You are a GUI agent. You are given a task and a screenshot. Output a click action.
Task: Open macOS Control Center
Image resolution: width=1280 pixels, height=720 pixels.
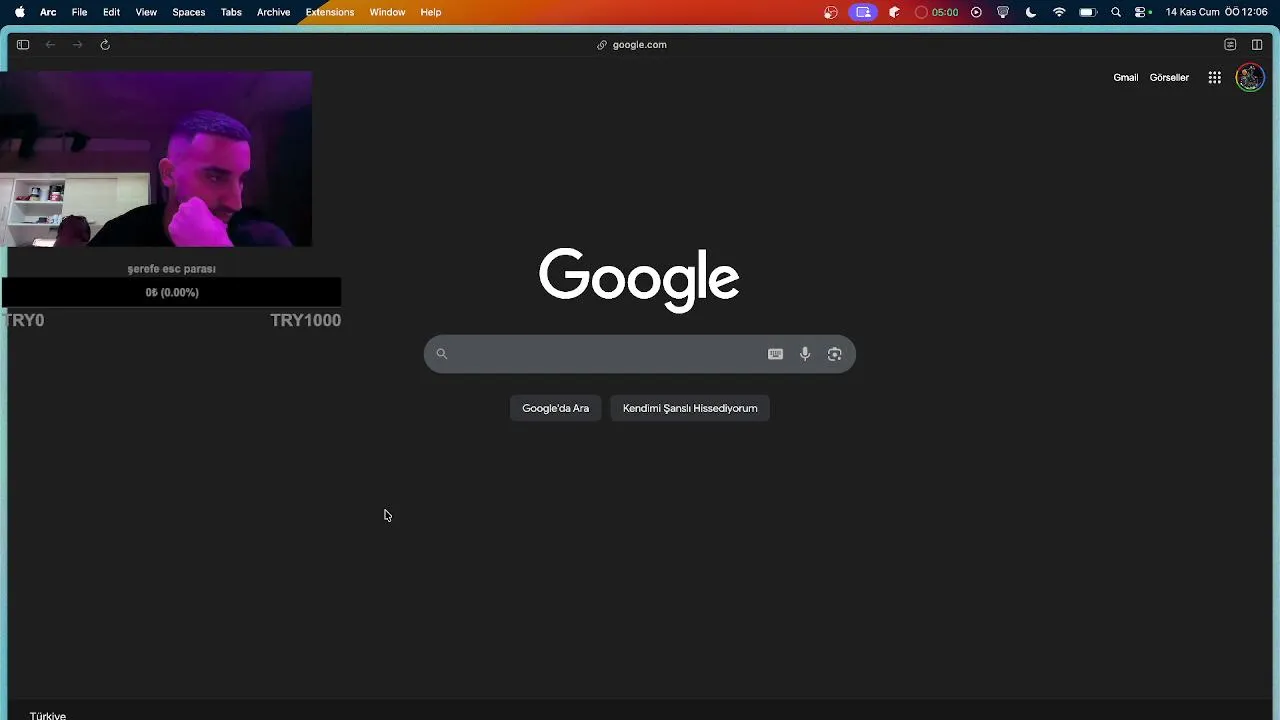[1141, 12]
